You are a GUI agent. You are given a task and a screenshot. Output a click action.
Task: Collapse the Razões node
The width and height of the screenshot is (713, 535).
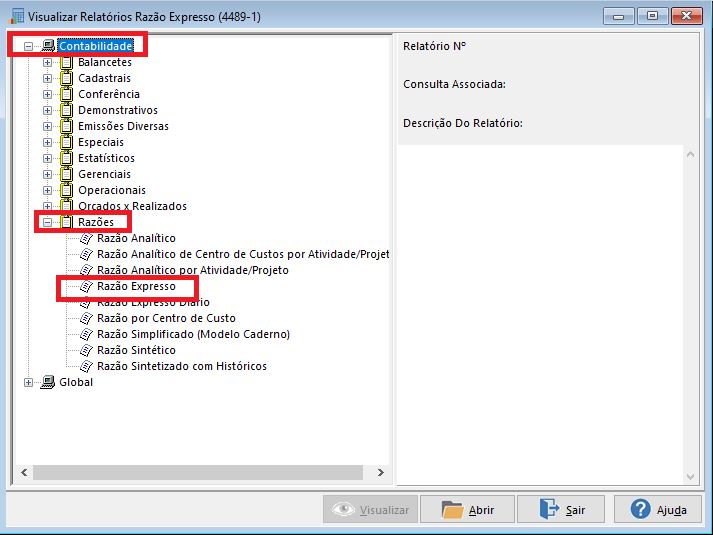click(47, 222)
